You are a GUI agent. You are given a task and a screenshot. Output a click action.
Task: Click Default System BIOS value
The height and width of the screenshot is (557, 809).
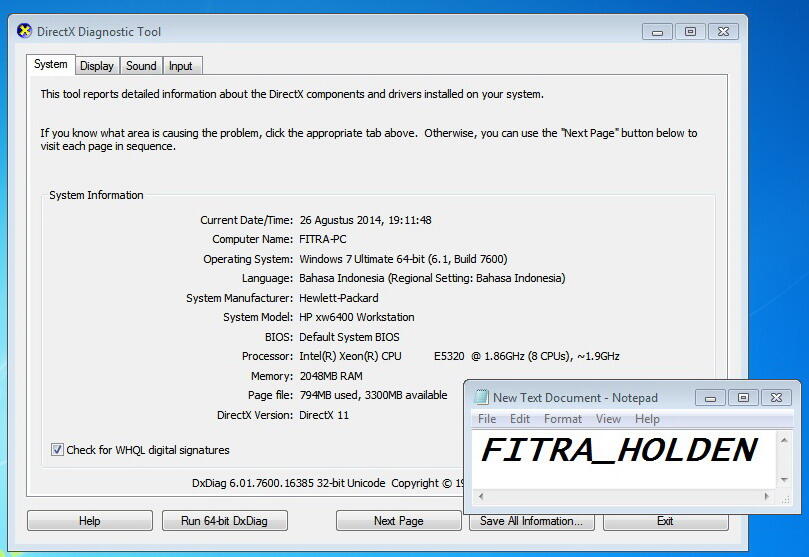pos(349,337)
